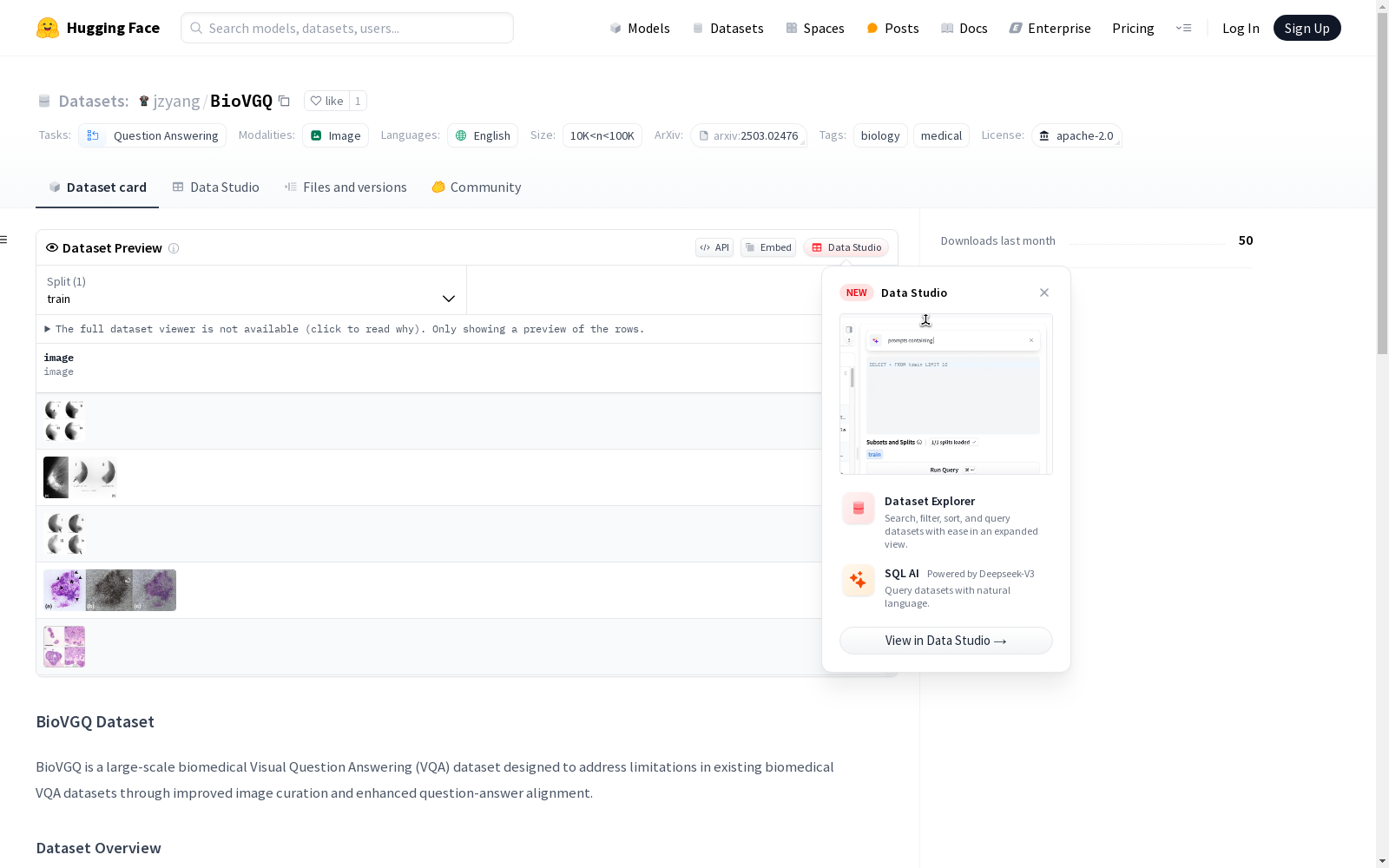Click the Downloads last month value 50
Screen dimensions: 1389x868
tap(1246, 240)
